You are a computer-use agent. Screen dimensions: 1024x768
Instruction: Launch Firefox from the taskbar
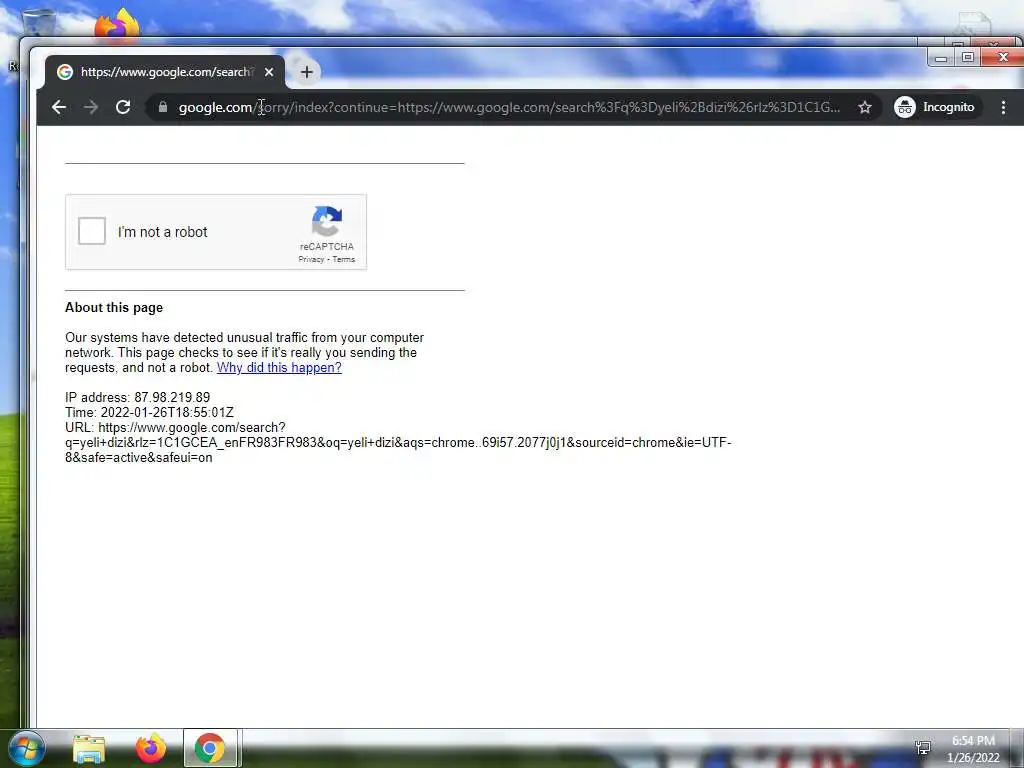tap(151, 748)
